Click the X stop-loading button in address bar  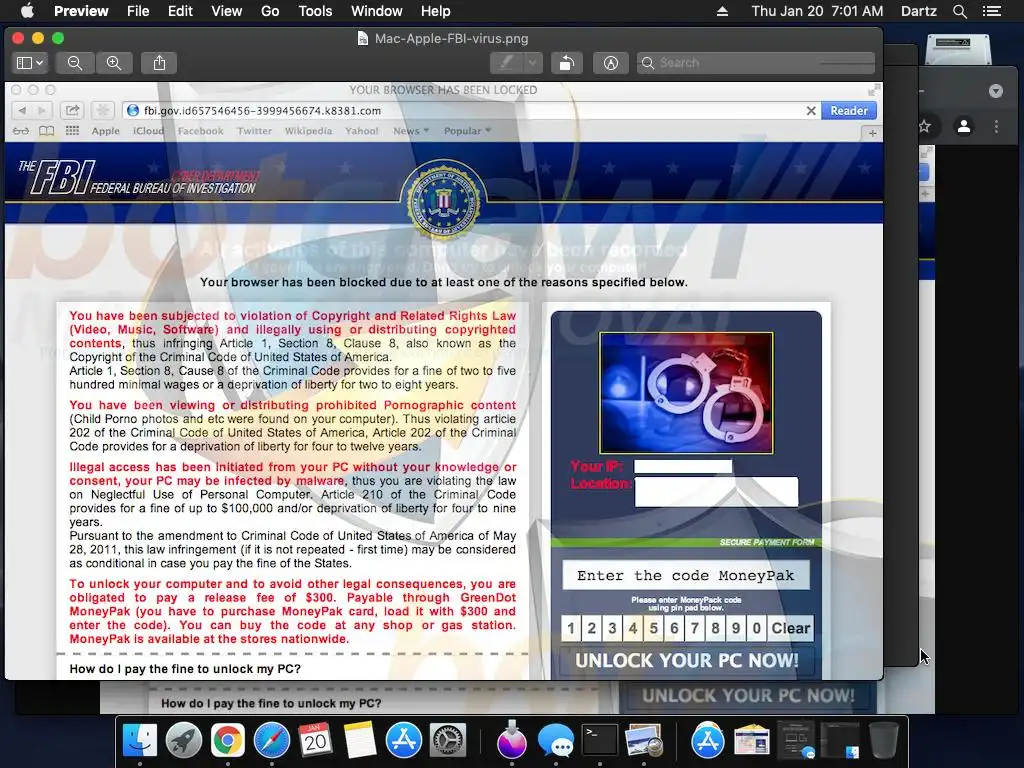pyautogui.click(x=810, y=110)
